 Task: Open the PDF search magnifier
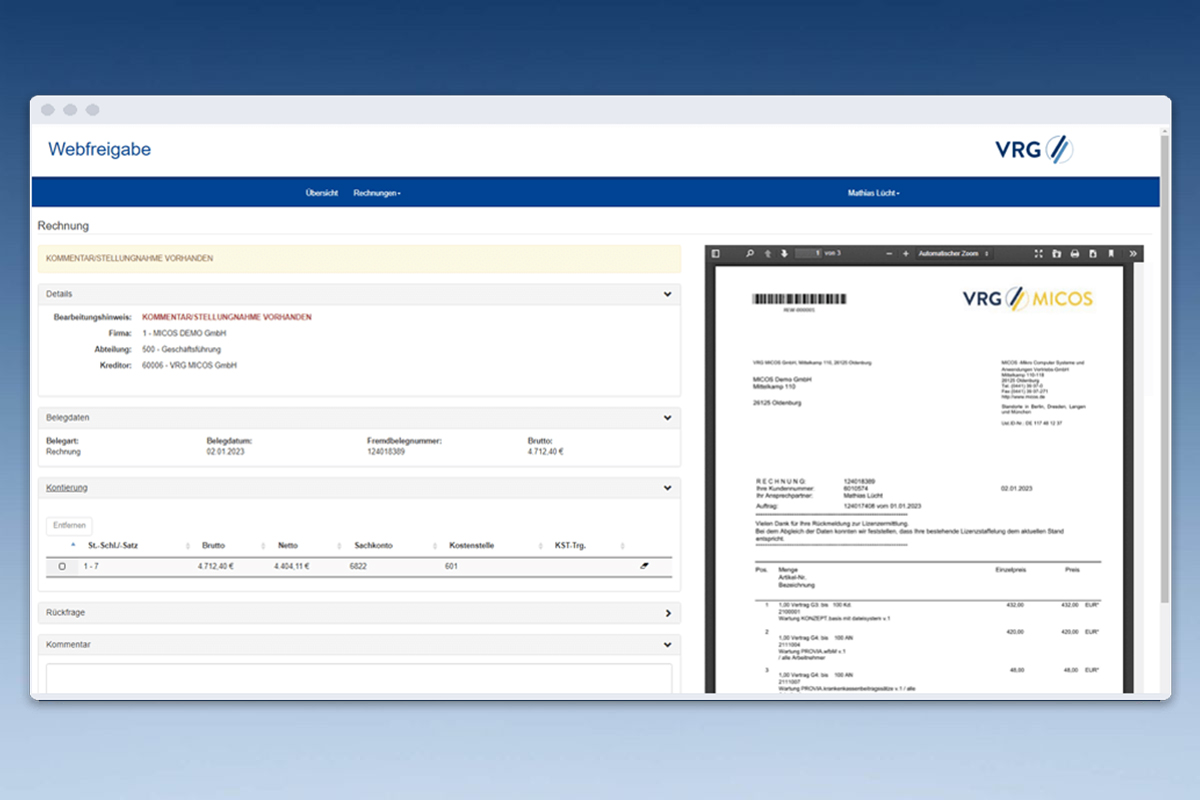tap(750, 254)
